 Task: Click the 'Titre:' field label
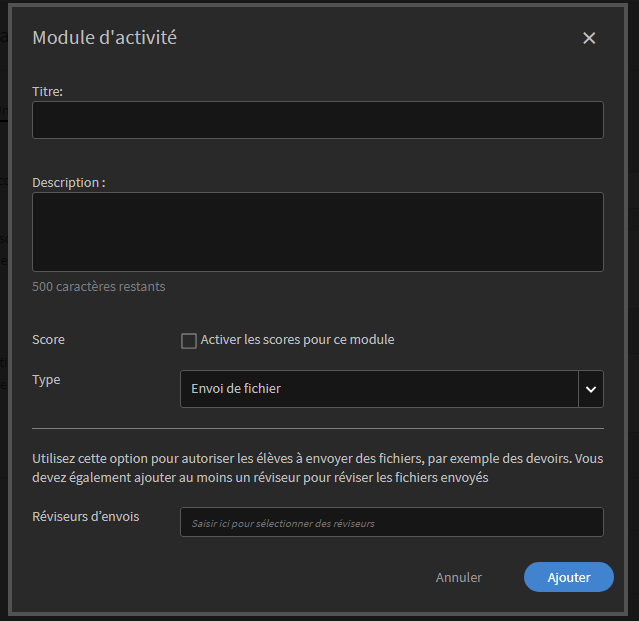[x=48, y=91]
